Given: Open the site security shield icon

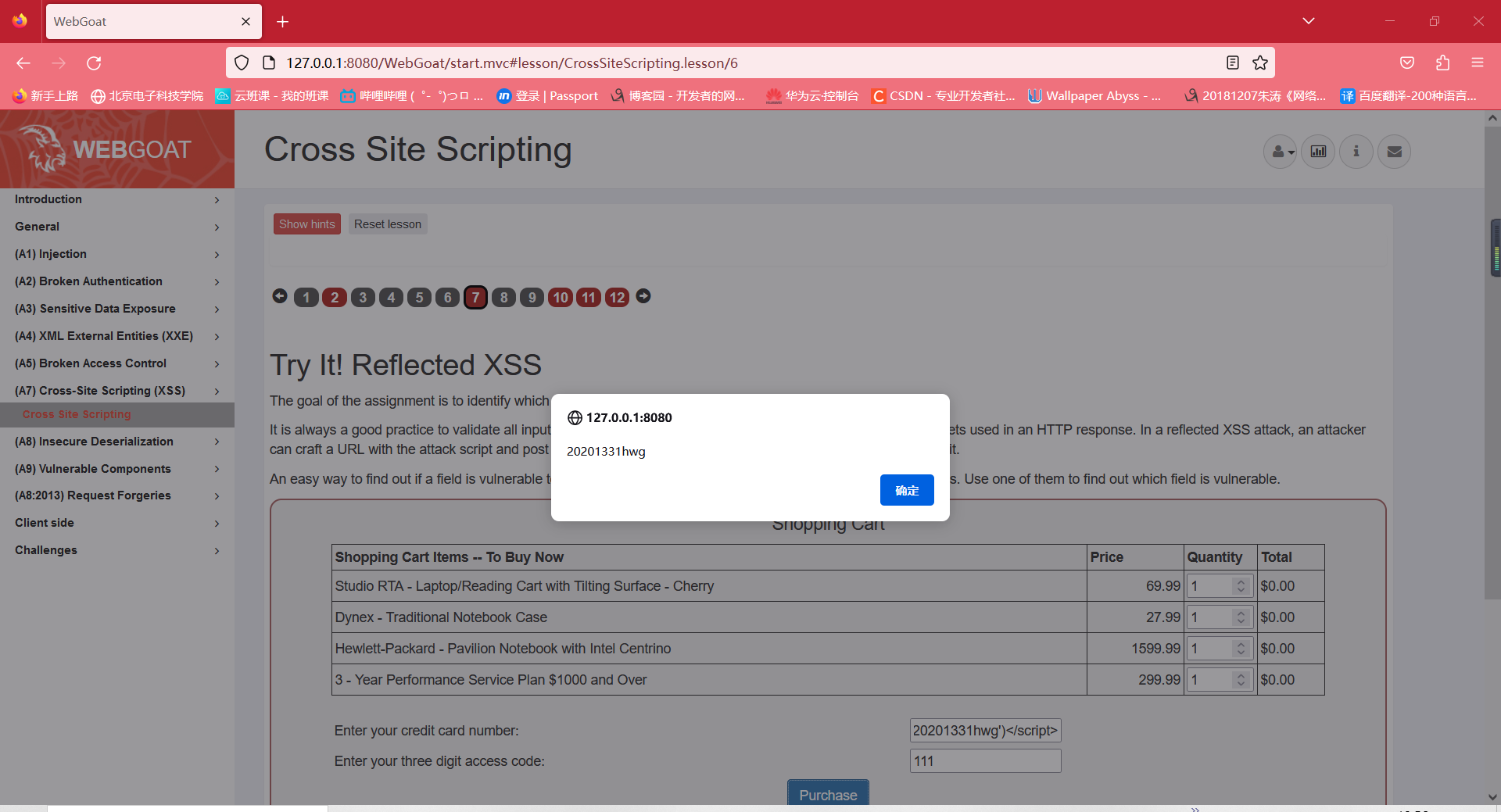Looking at the screenshot, I should tap(242, 63).
